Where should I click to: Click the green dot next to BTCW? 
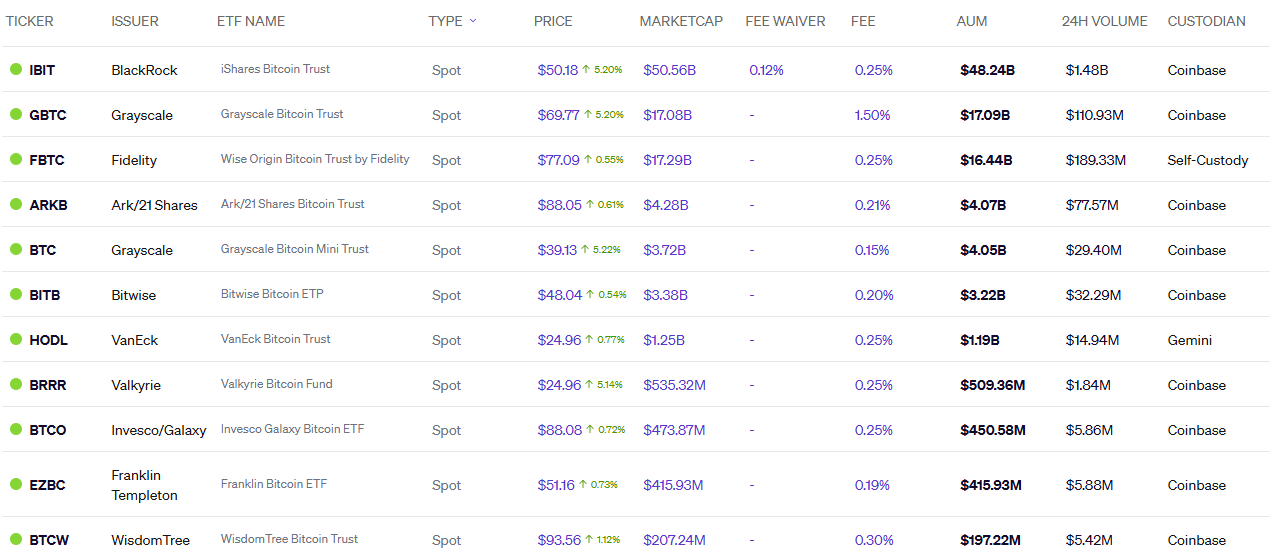click(x=16, y=539)
